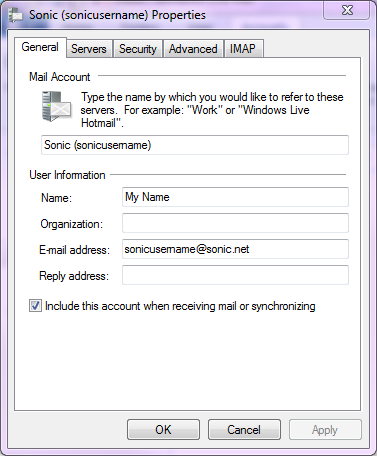
Task: Click the 'User Information' section label
Action: tap(67, 175)
